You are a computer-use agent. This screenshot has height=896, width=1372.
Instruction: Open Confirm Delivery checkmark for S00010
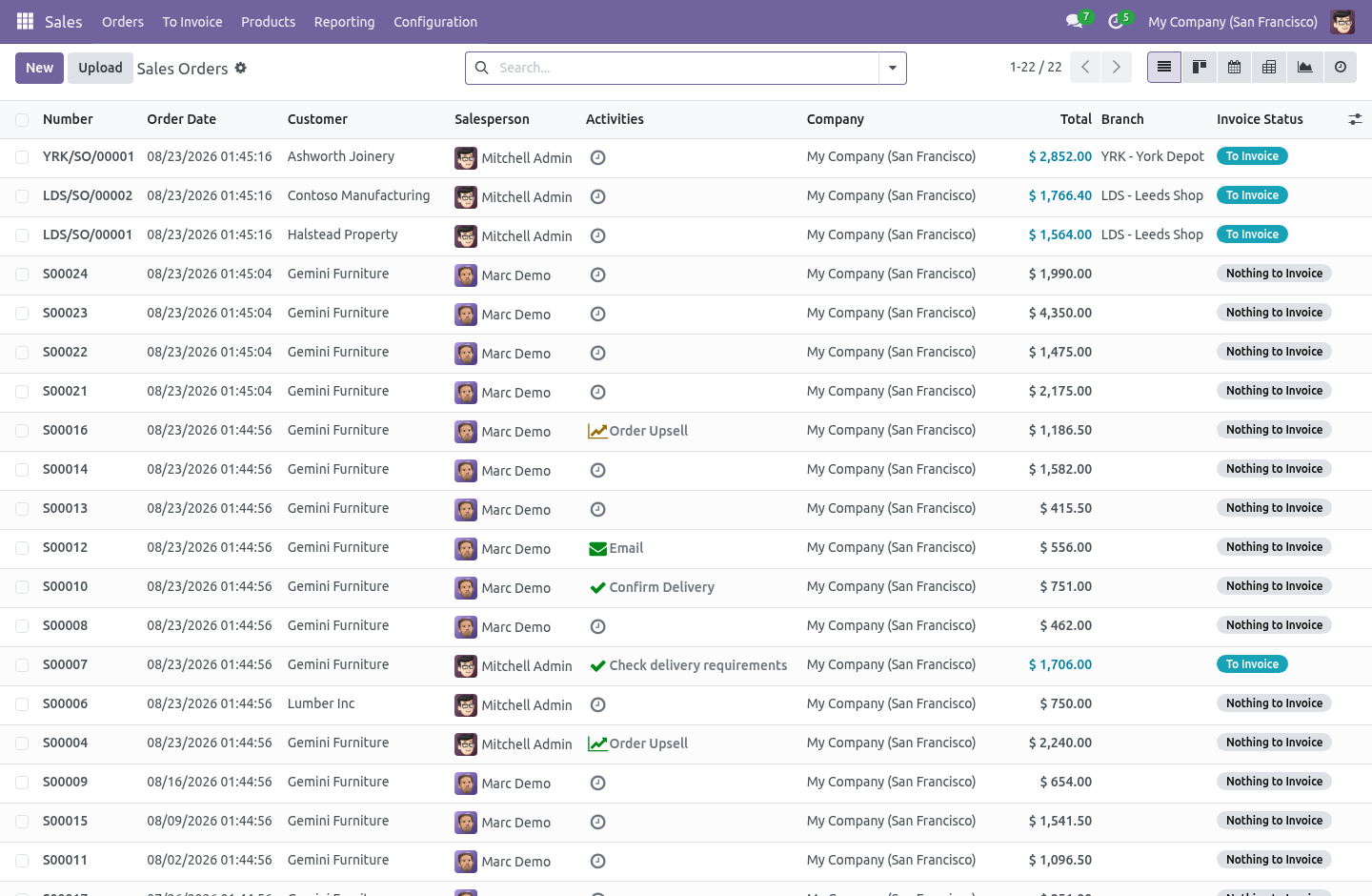coord(598,587)
